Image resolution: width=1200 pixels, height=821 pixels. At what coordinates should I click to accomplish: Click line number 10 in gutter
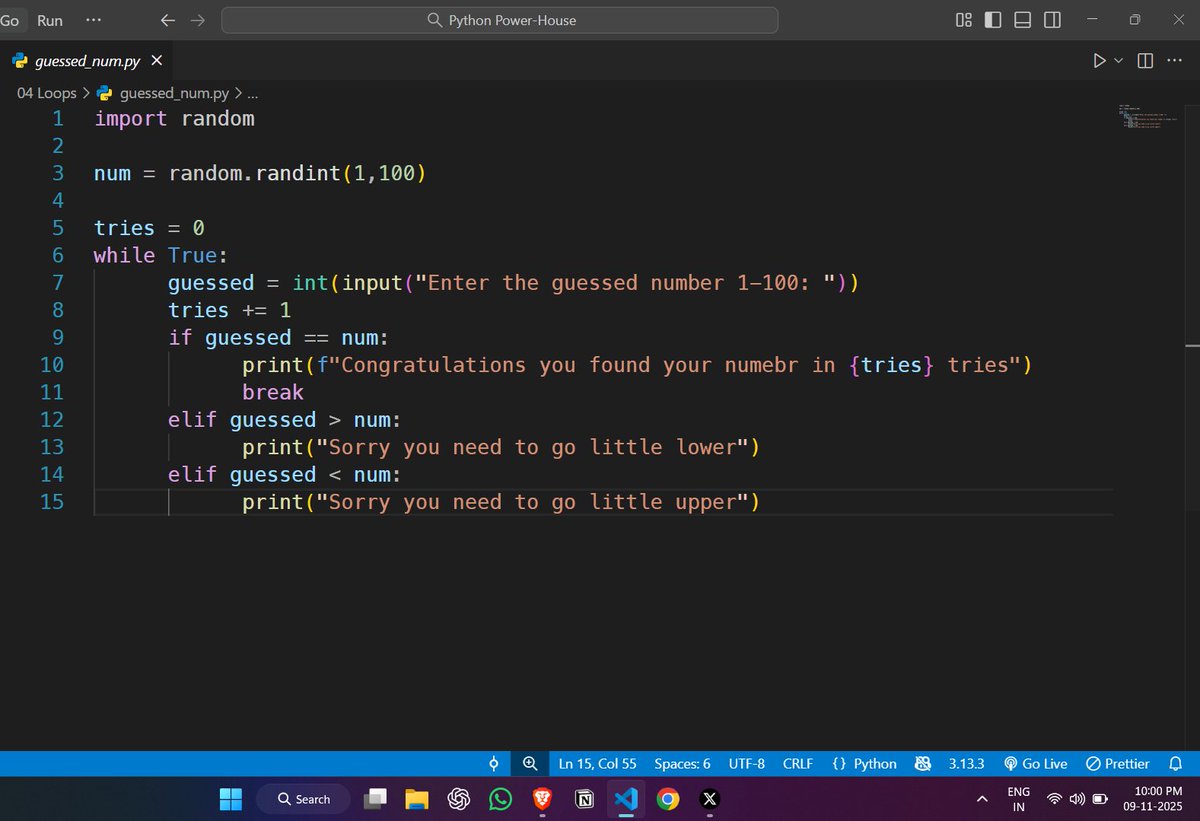[52, 365]
